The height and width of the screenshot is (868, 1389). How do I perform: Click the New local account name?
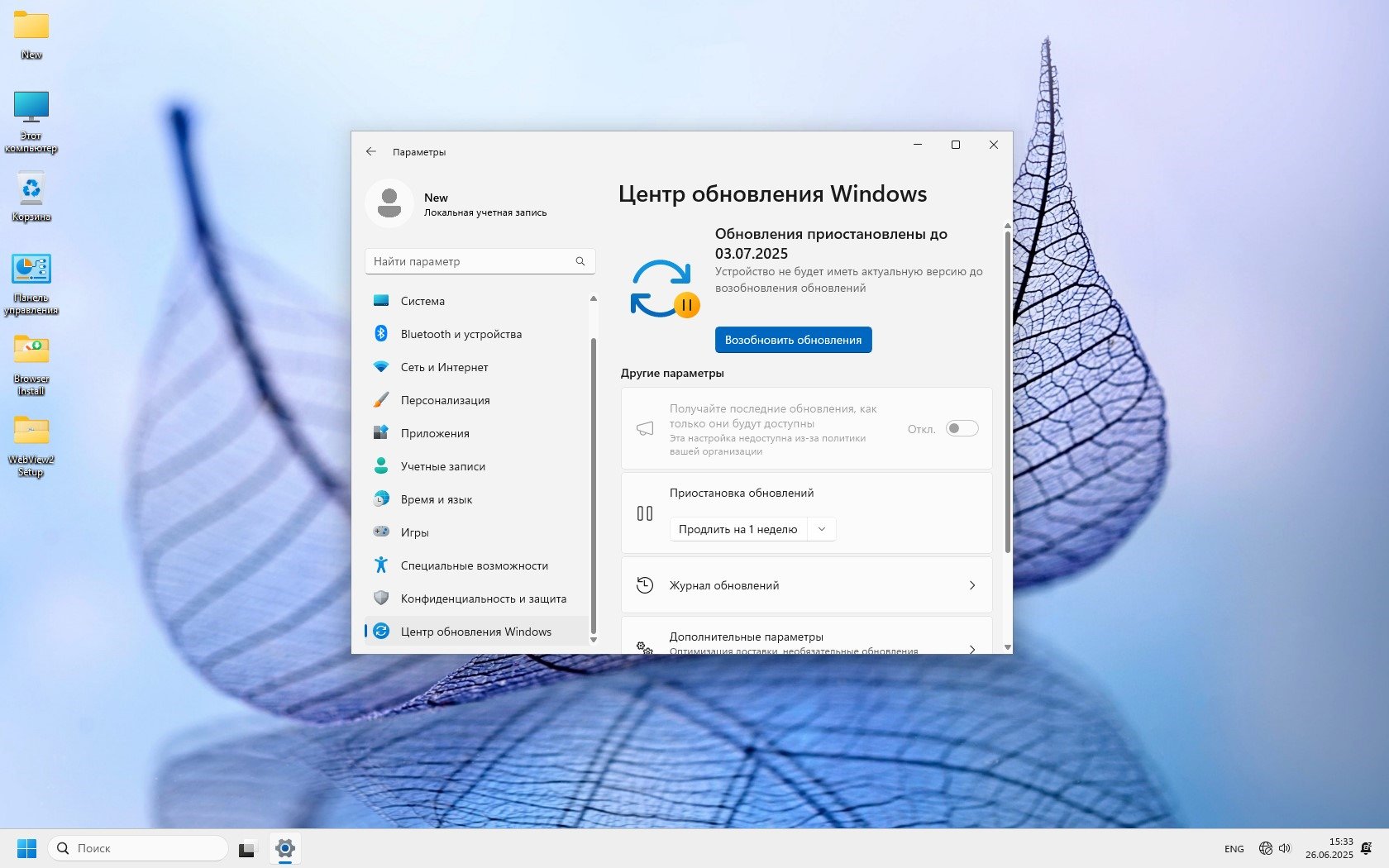(436, 198)
